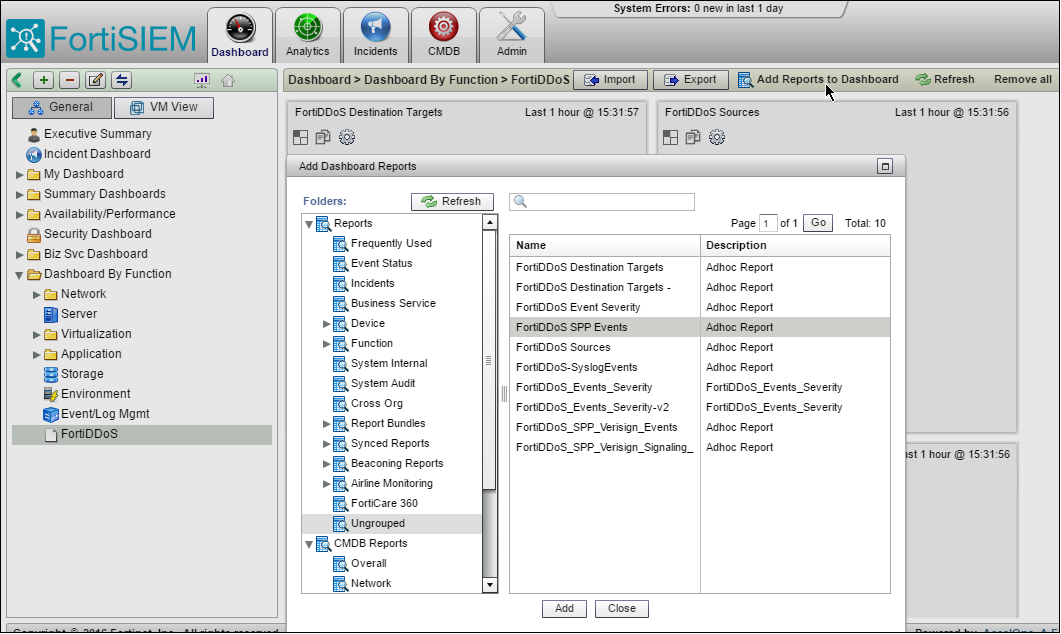Screen dimensions: 1061x634
Task: Switch to the Analytics tab
Action: pos(307,35)
